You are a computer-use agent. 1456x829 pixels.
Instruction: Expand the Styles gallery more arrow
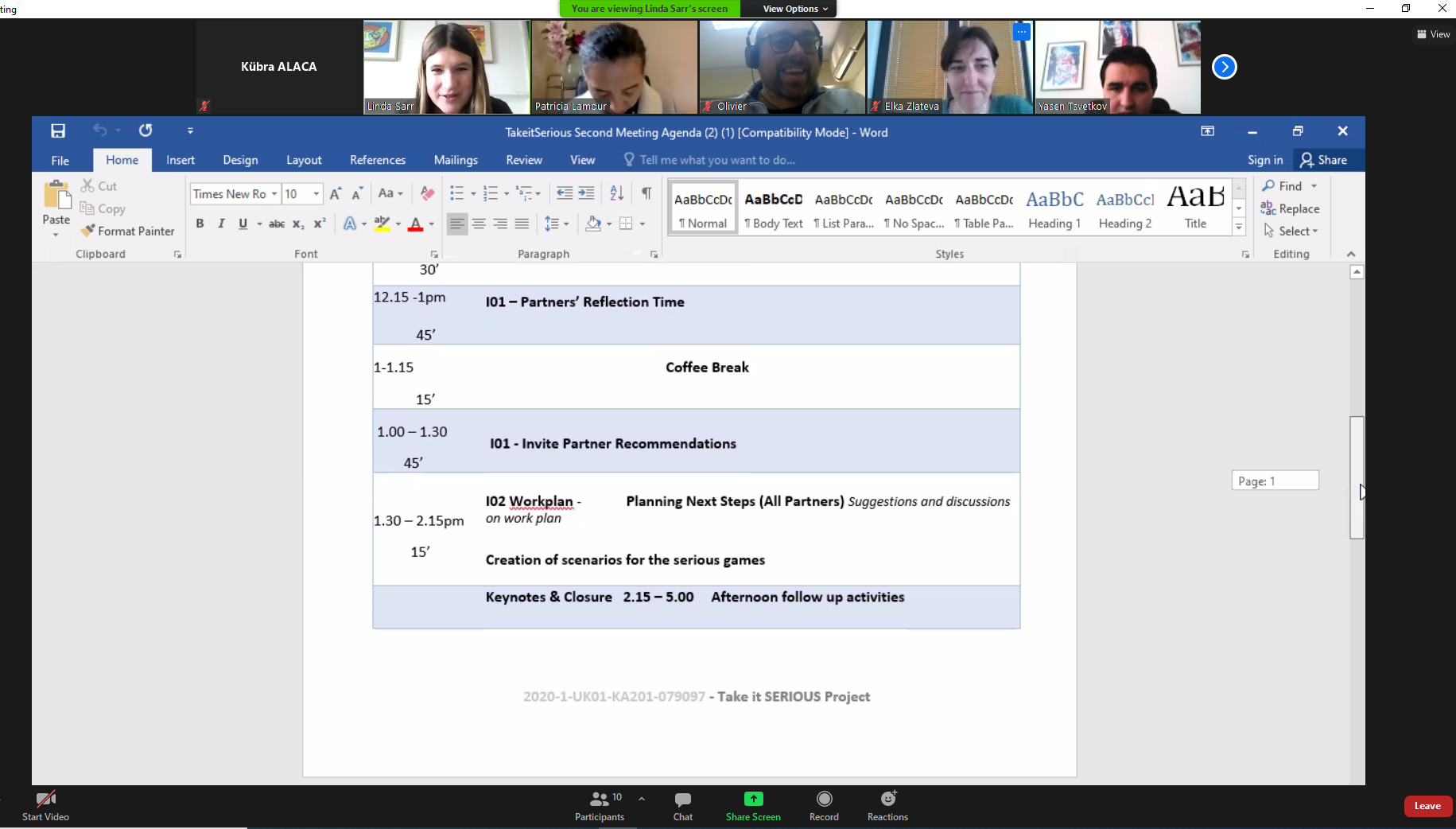(x=1239, y=228)
